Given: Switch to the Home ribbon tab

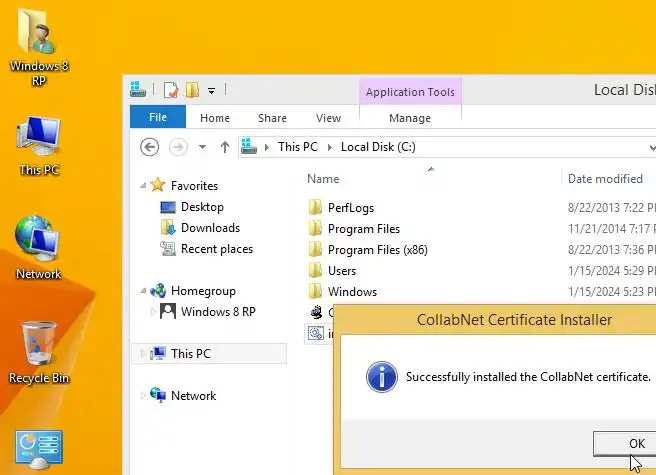Looking at the screenshot, I should [x=215, y=118].
